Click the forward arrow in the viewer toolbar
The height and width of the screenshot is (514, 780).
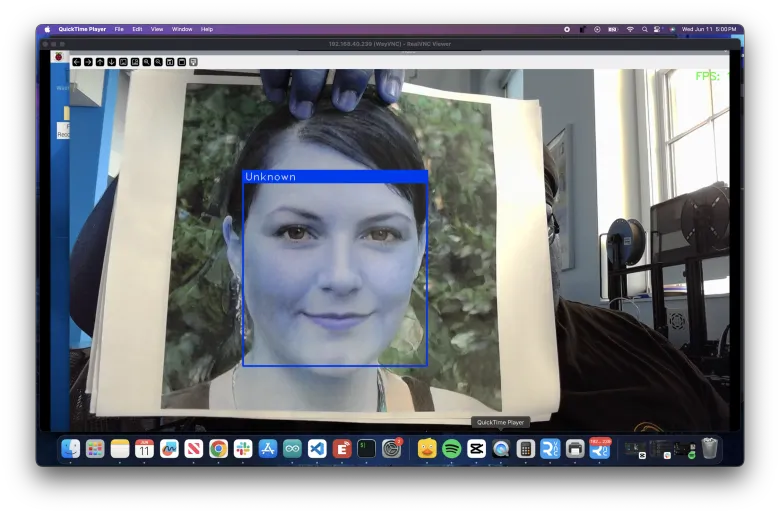tap(88, 62)
